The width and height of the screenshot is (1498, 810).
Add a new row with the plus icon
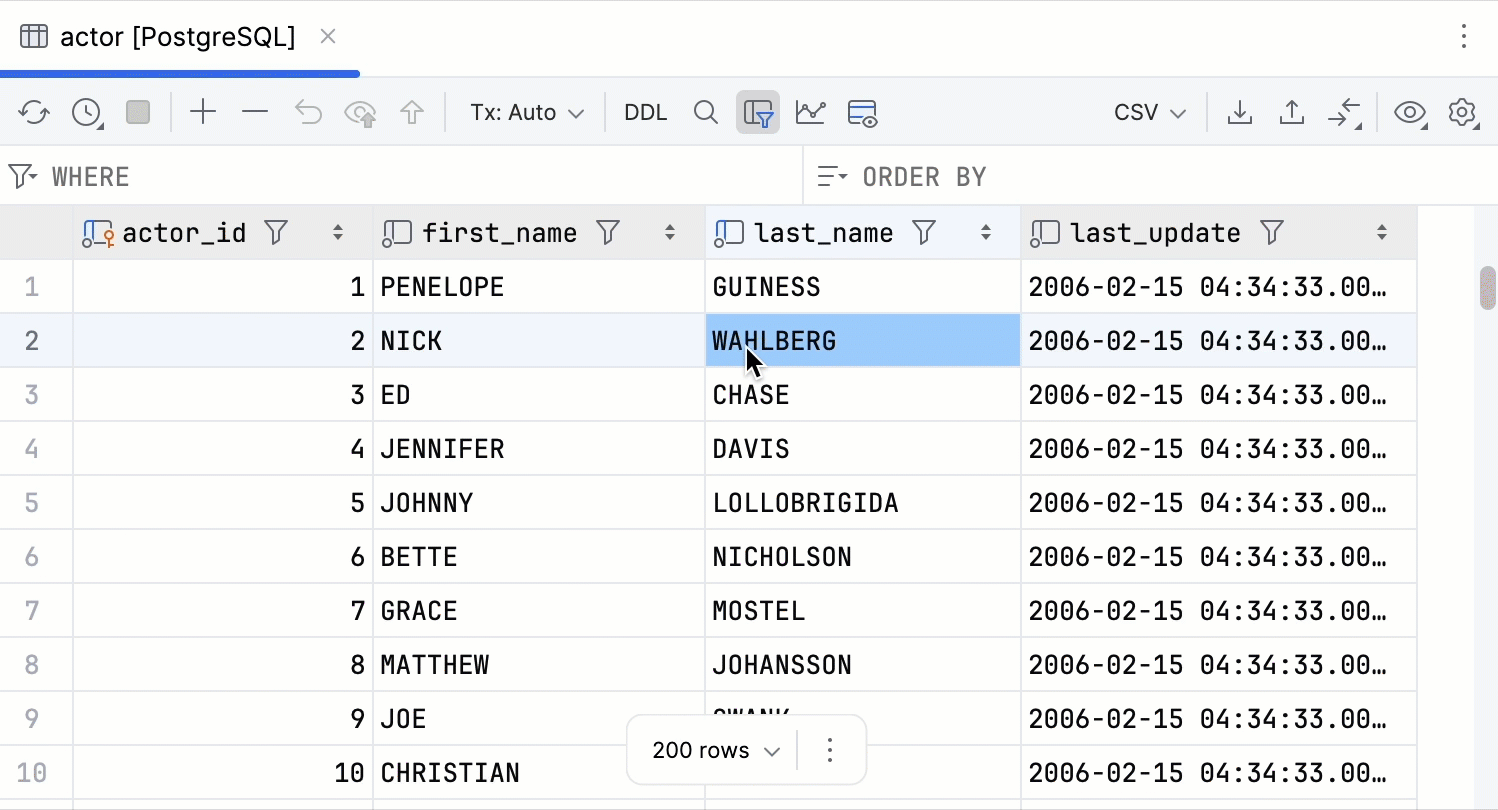point(203,112)
